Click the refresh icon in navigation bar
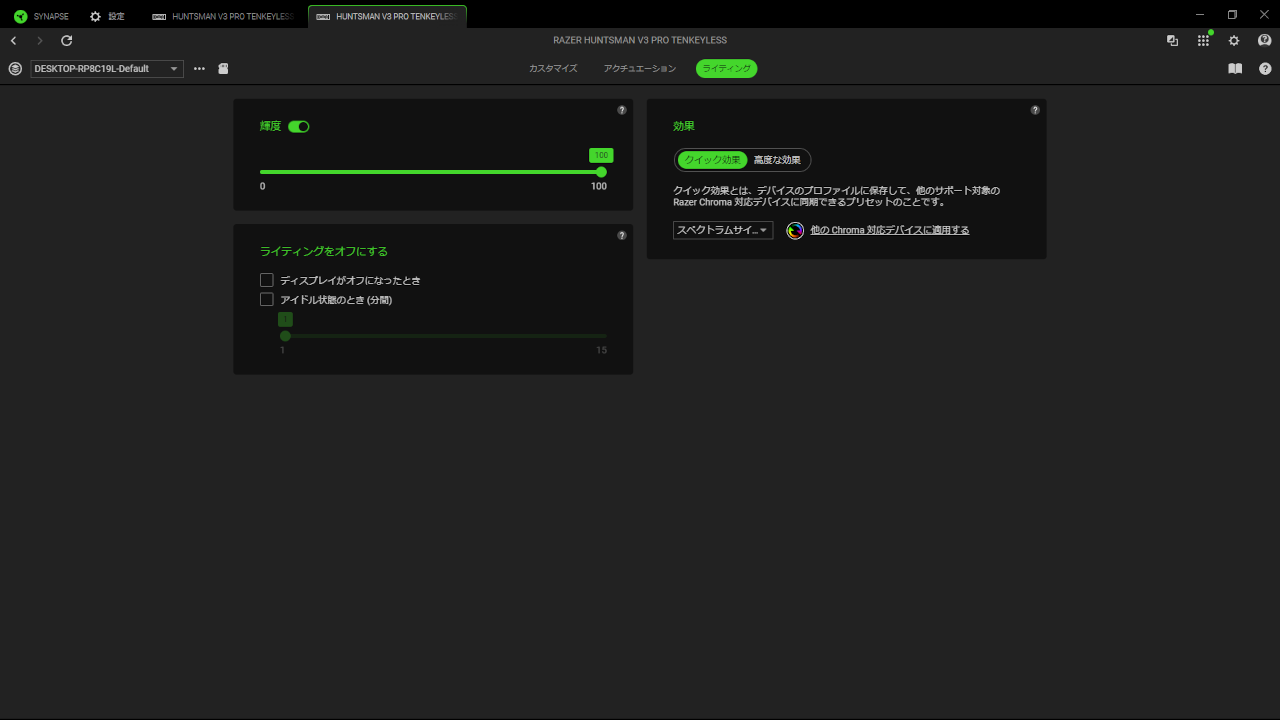1280x720 pixels. (x=67, y=41)
